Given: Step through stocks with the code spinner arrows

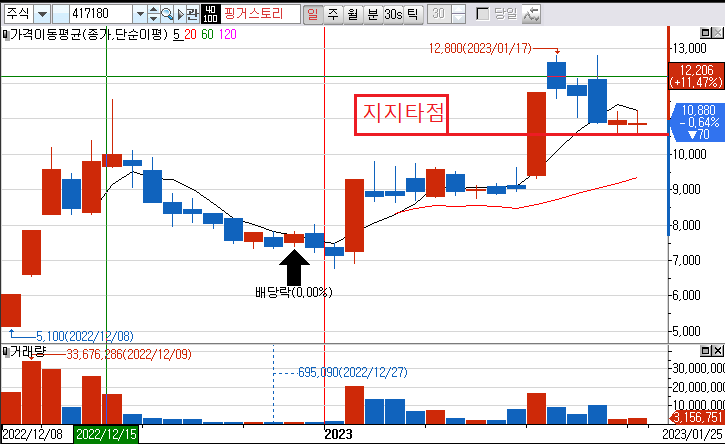Looking at the screenshot, I should pos(154,14).
